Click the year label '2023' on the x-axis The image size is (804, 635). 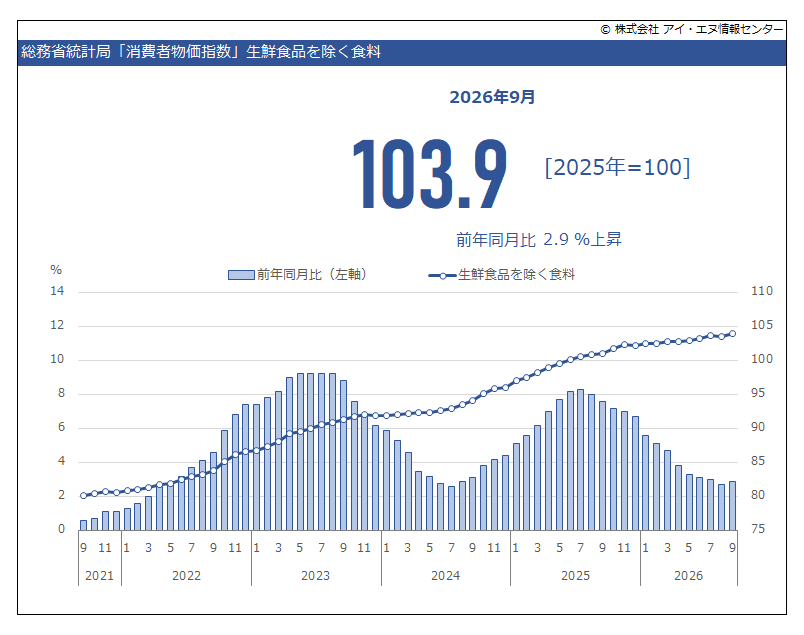tap(315, 576)
